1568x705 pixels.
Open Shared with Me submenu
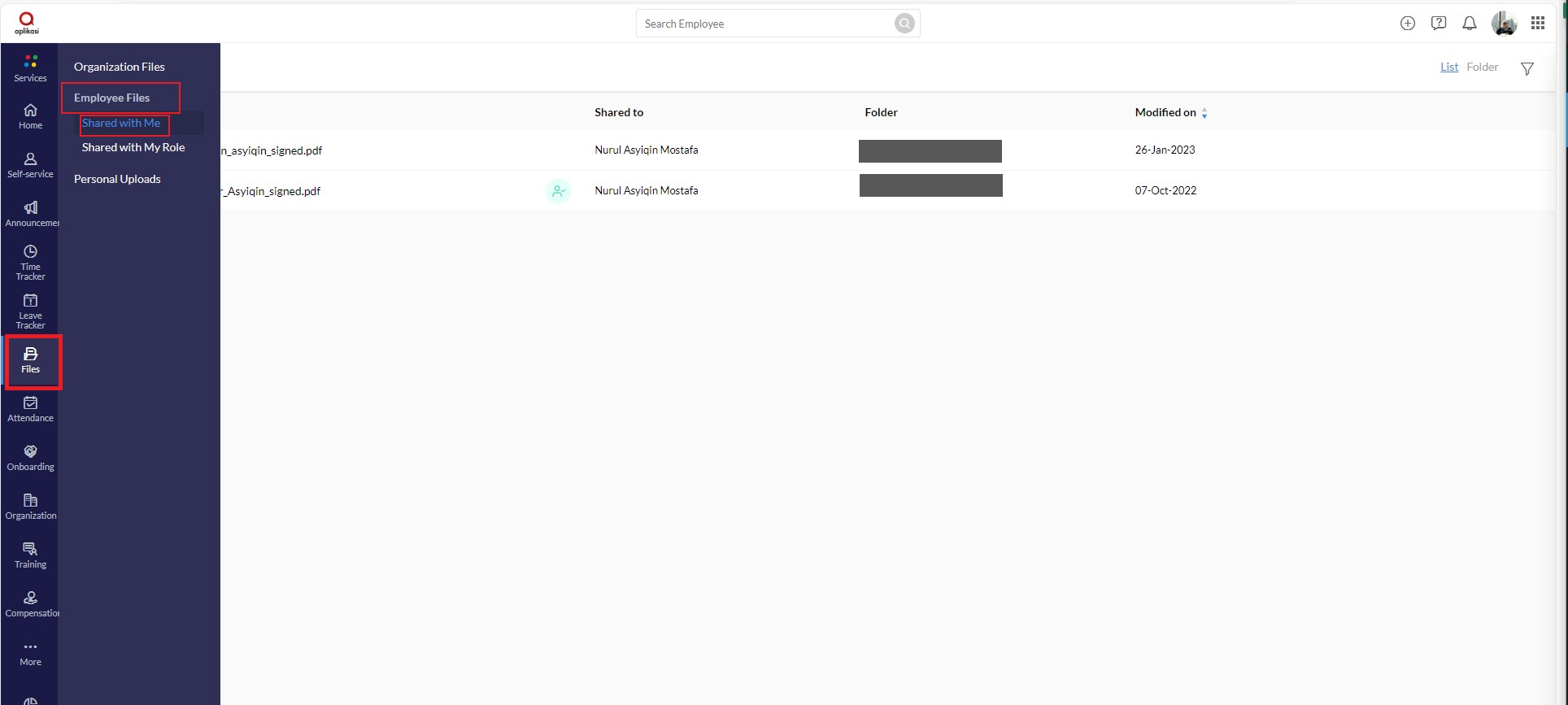pyautogui.click(x=120, y=123)
